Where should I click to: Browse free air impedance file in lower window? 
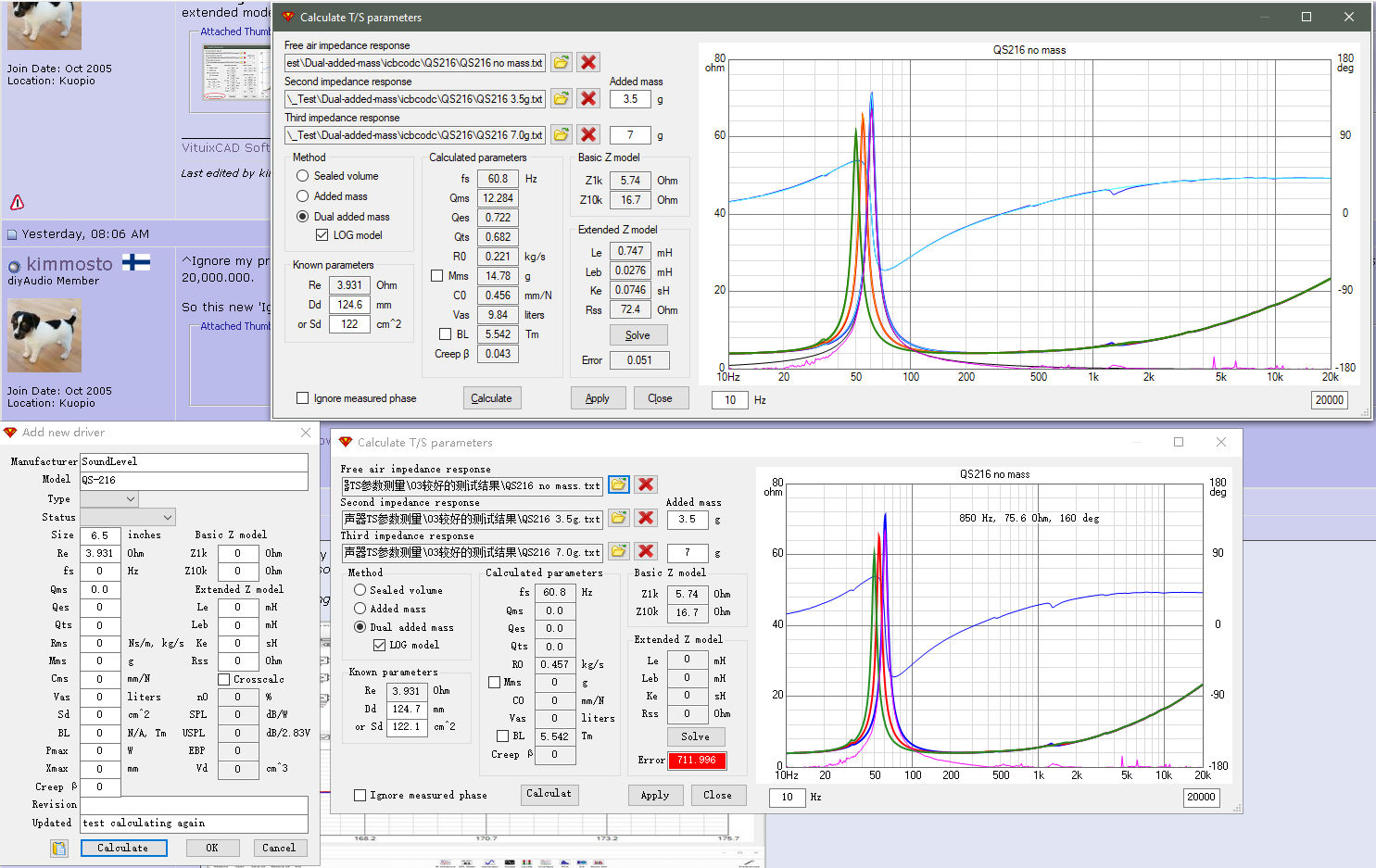(618, 484)
